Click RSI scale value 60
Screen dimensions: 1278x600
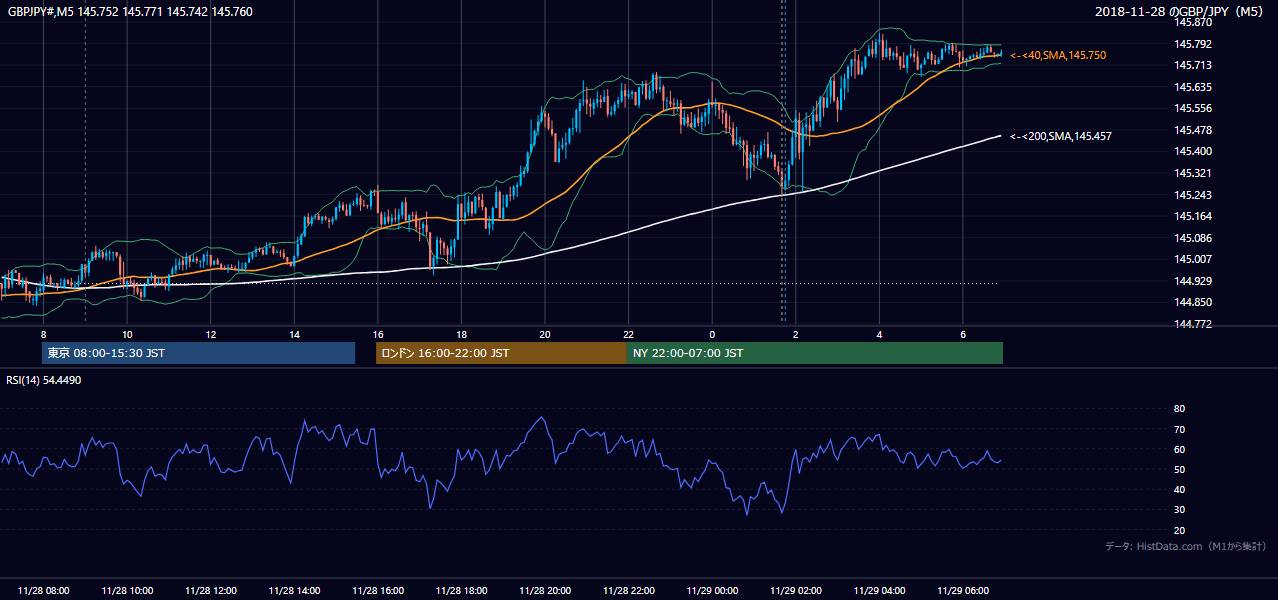point(1179,449)
